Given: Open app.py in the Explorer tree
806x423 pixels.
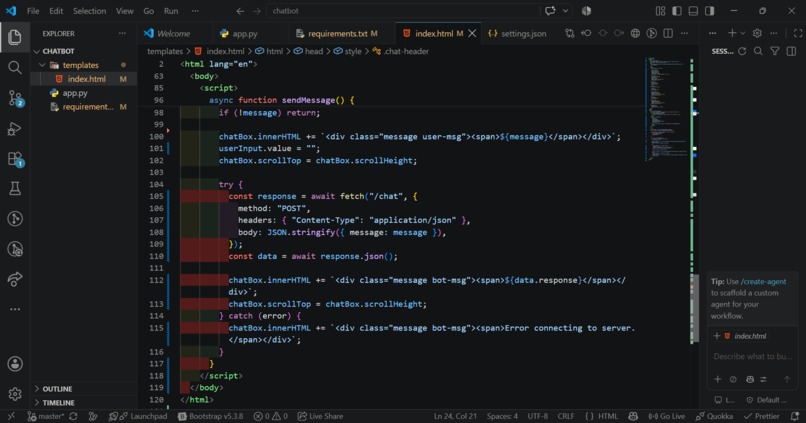Looking at the screenshot, I should [x=75, y=93].
